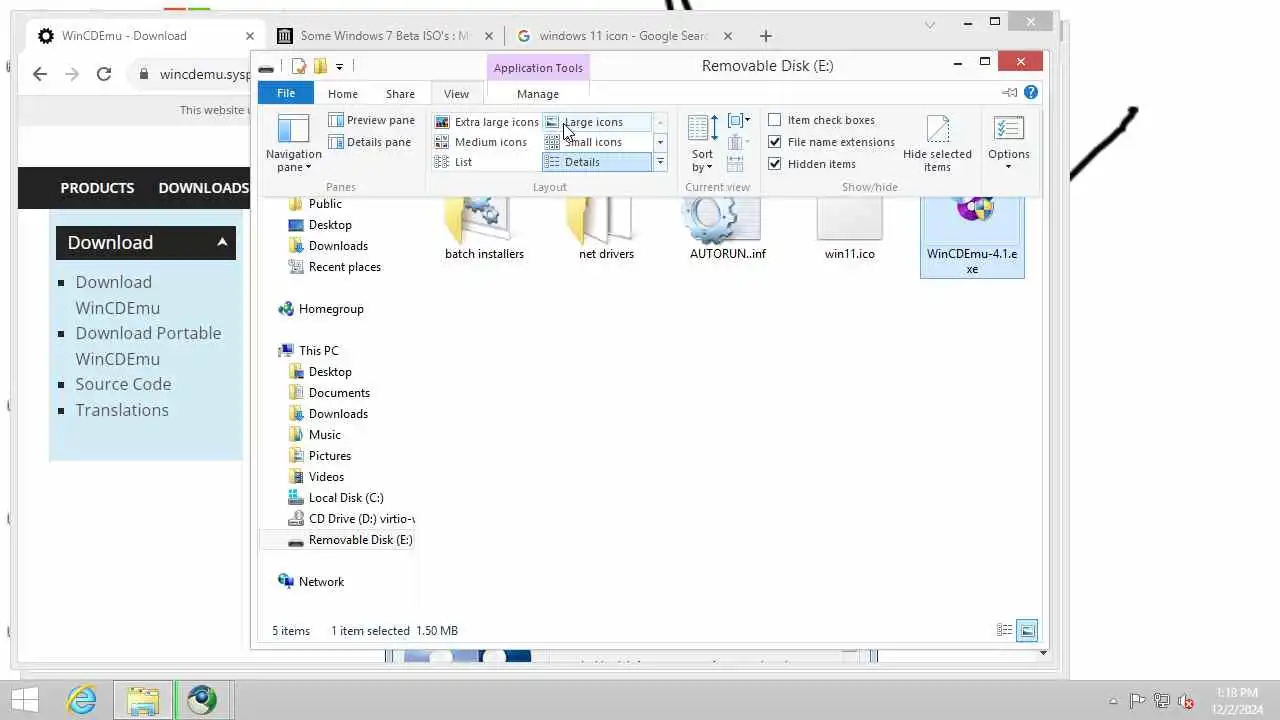Switch to large thumbnails via status bar icon
The height and width of the screenshot is (720, 1280).
1027,630
